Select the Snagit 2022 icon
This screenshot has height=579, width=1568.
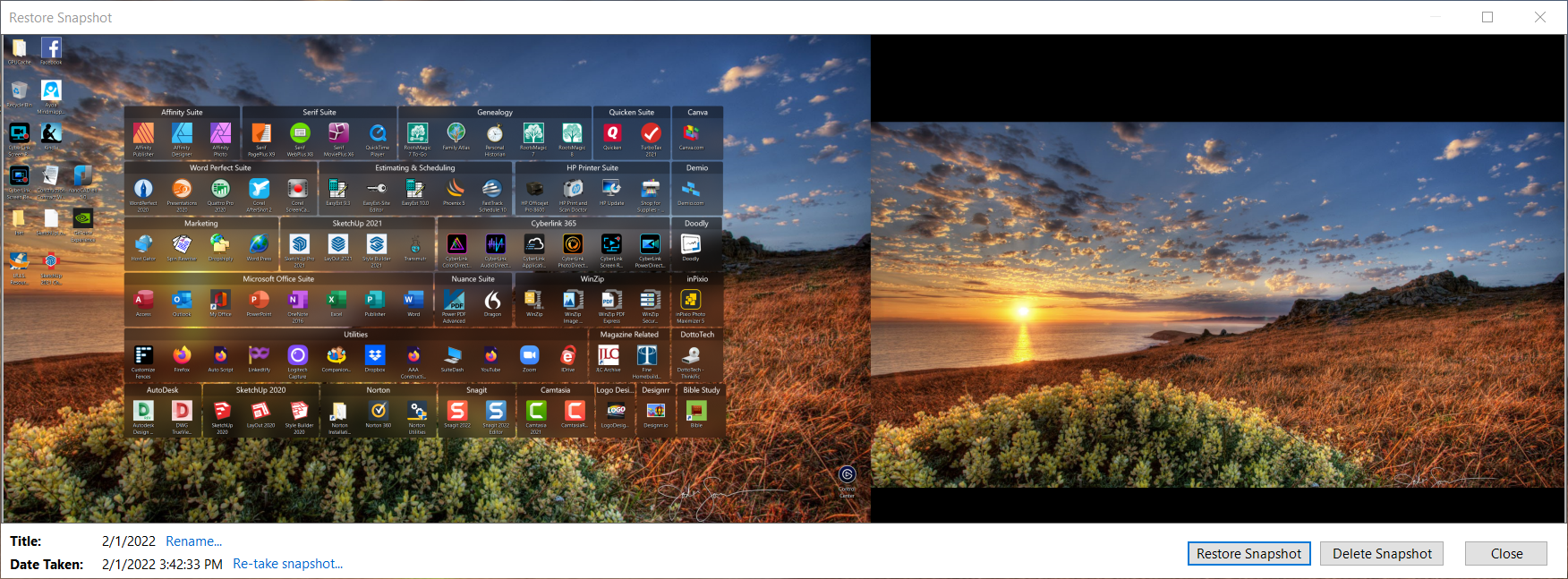[x=457, y=414]
